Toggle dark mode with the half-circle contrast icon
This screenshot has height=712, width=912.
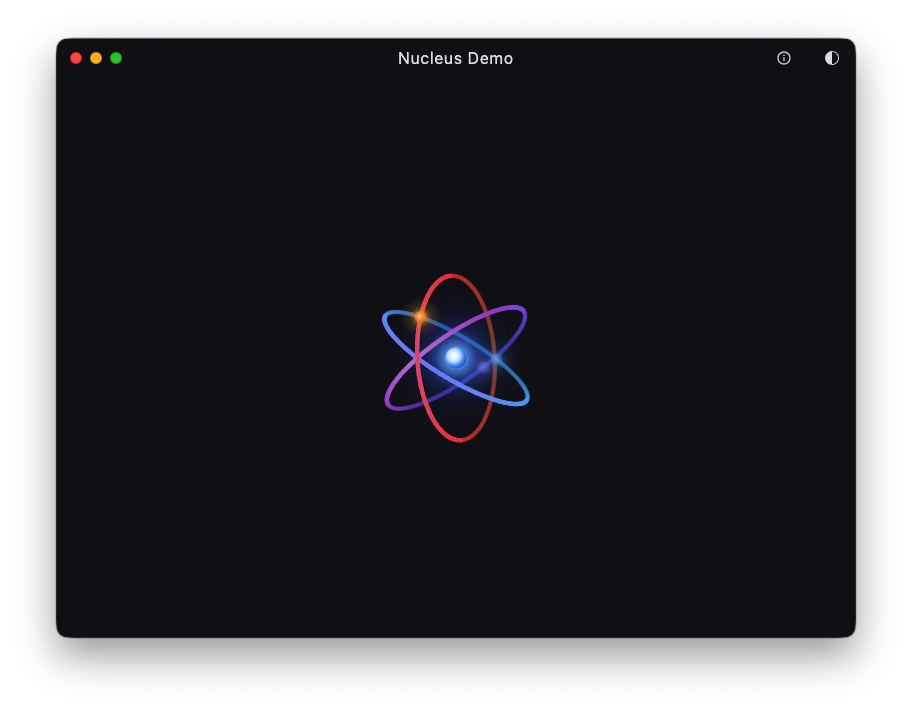pos(831,58)
